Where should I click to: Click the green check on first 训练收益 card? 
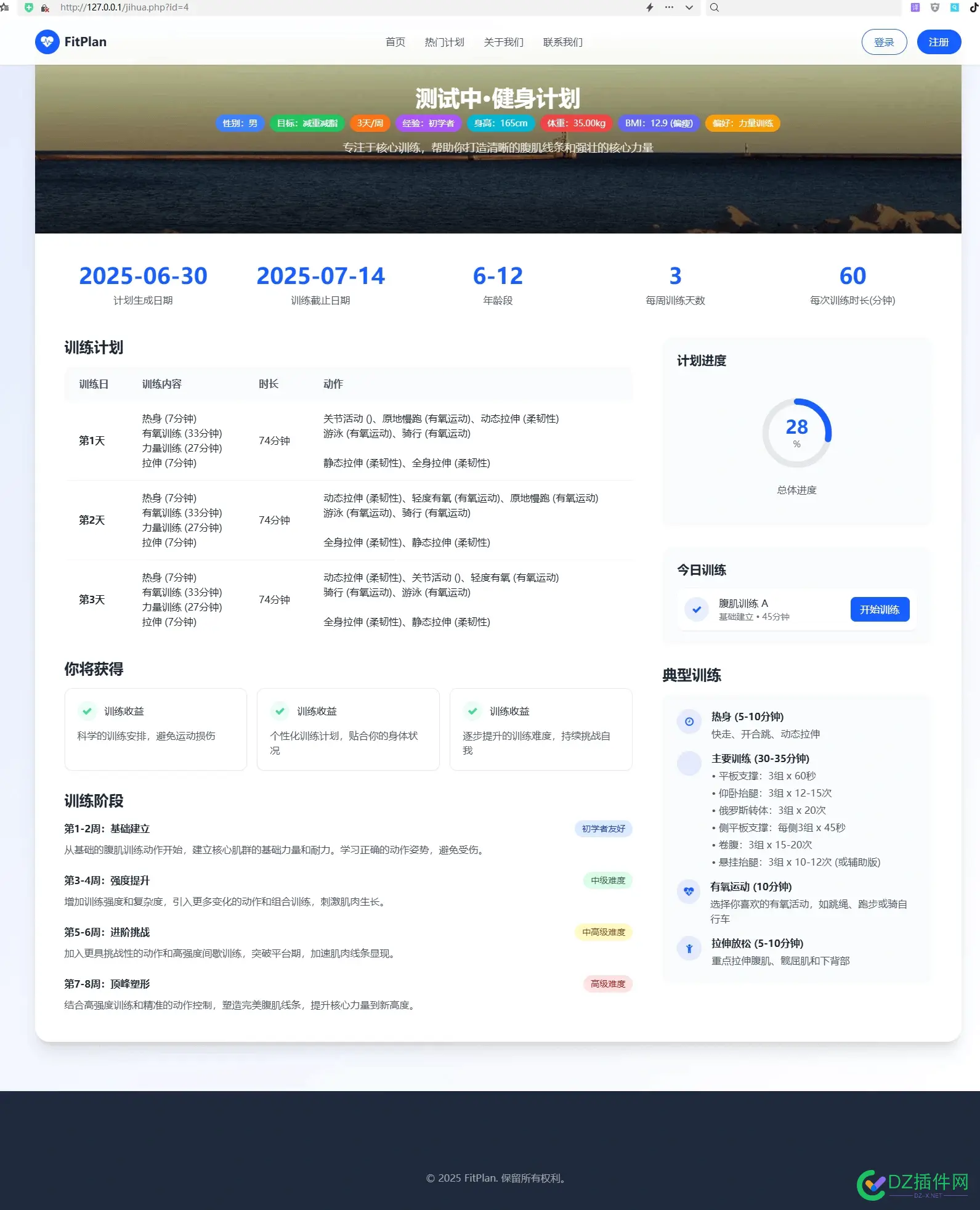87,711
